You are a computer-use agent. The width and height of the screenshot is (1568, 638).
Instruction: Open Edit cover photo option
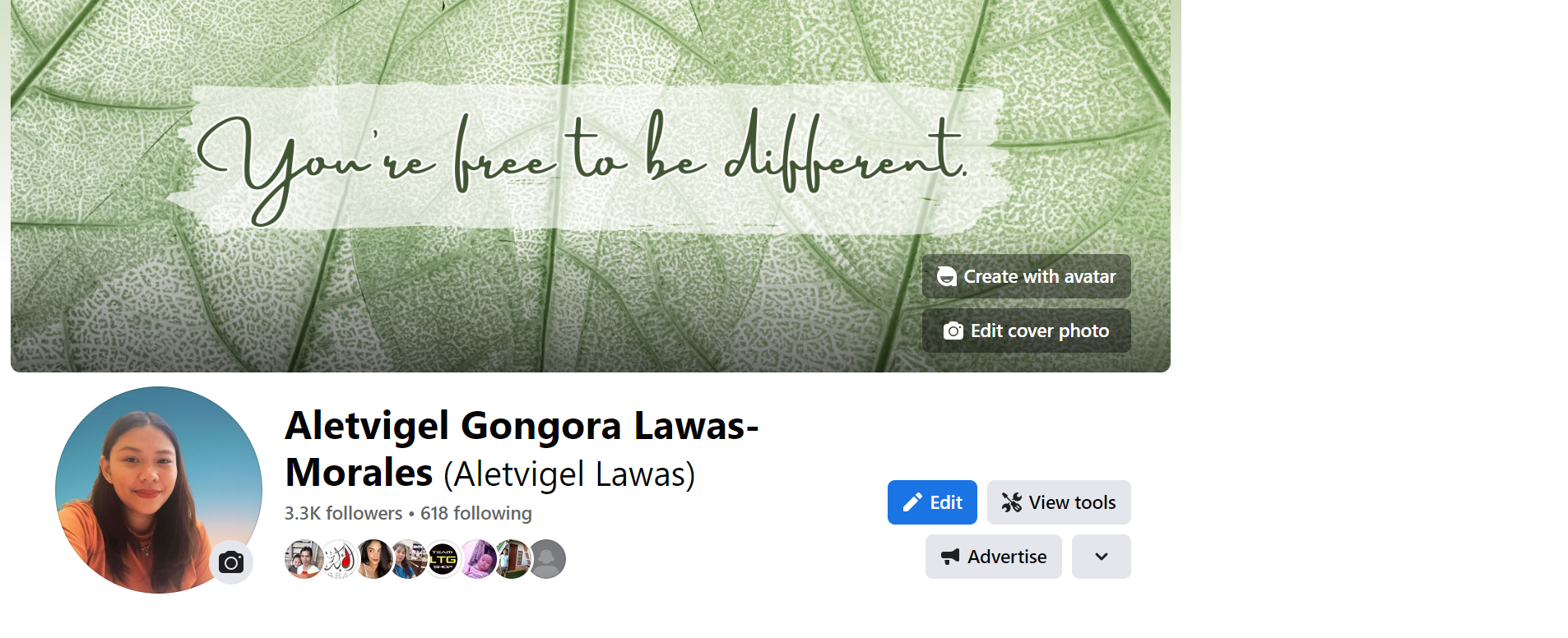pos(1026,331)
